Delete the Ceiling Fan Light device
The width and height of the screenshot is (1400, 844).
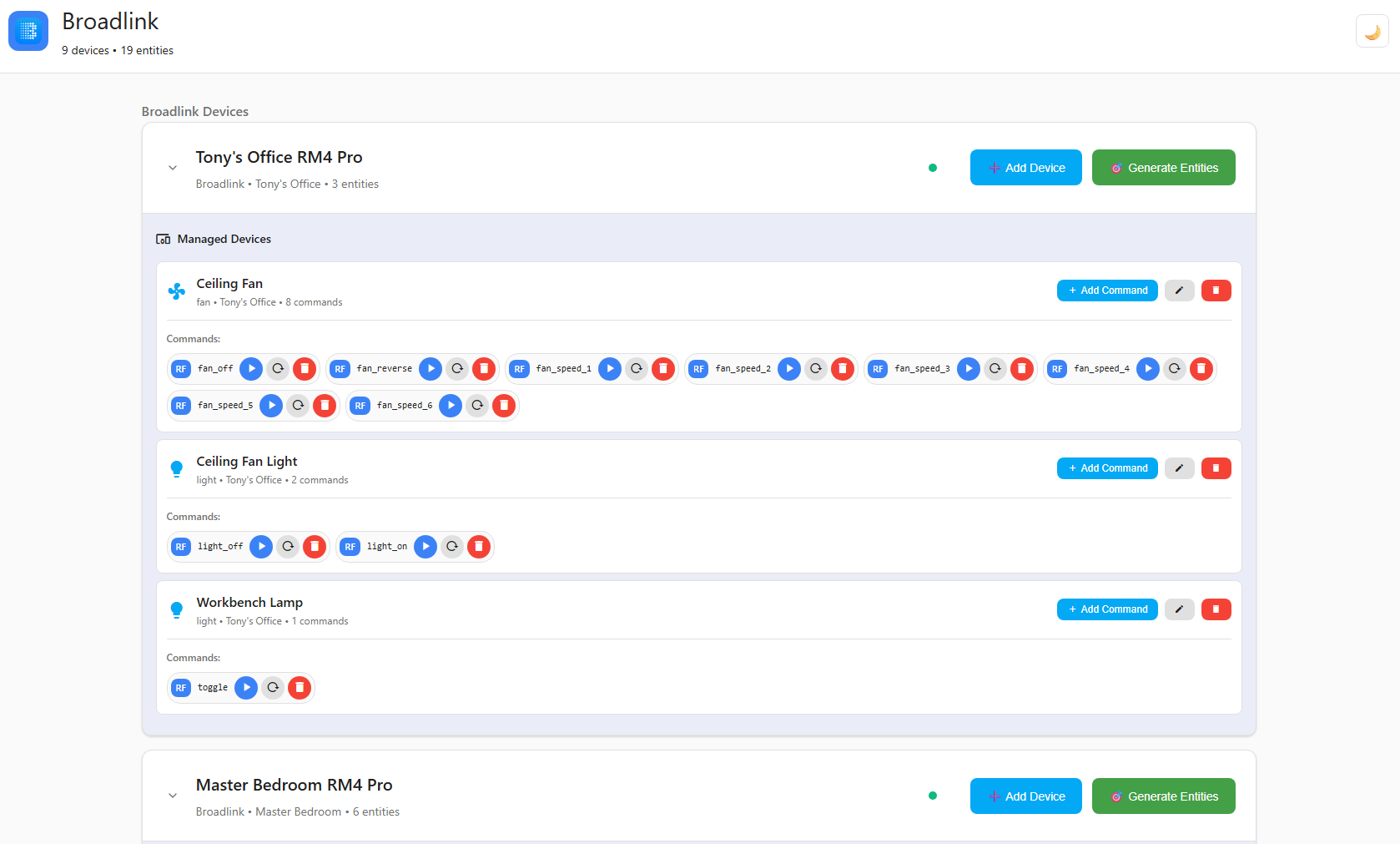[1216, 468]
